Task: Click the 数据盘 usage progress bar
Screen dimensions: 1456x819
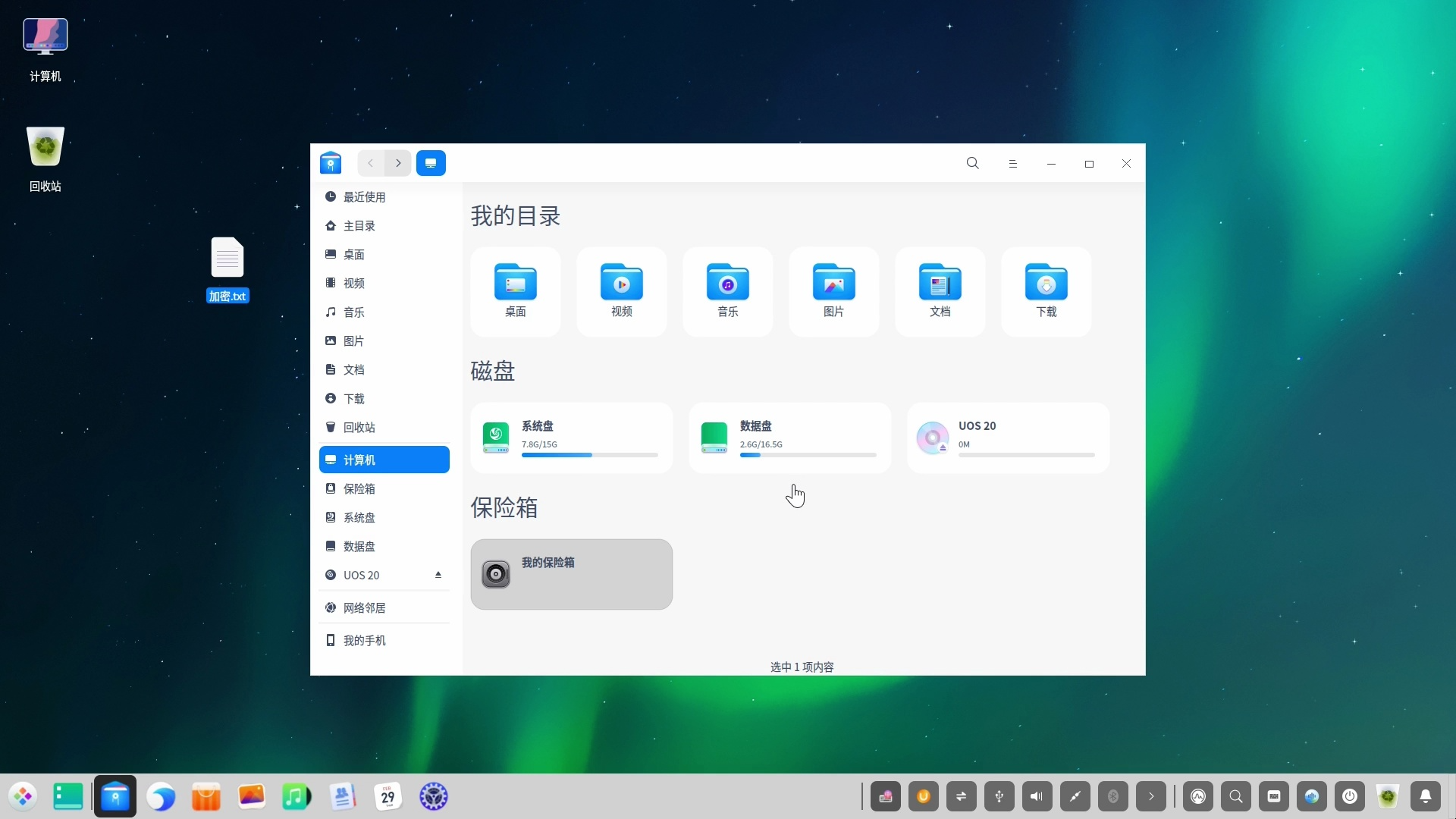Action: point(808,455)
